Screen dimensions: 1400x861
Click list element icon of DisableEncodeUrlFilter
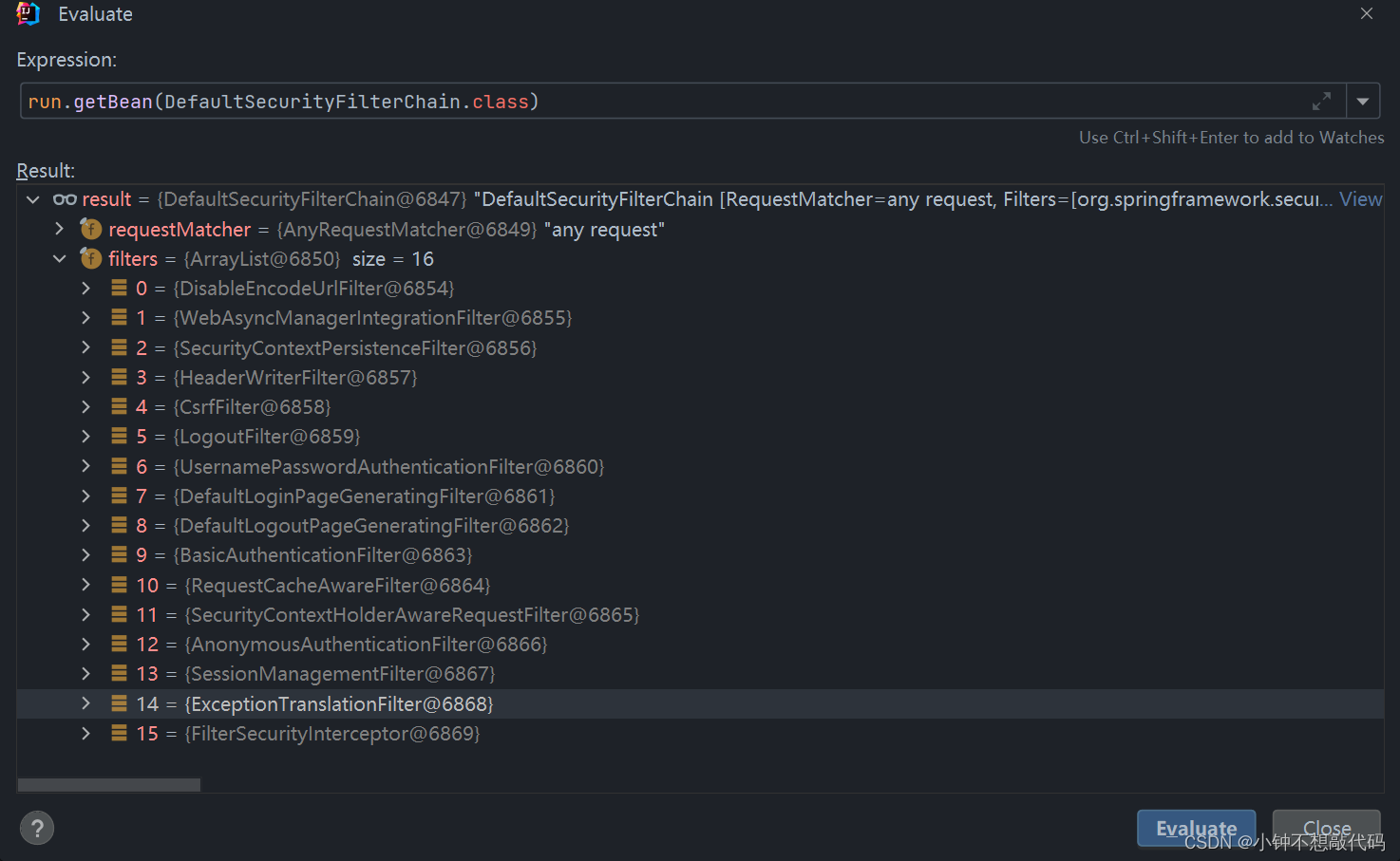point(119,288)
